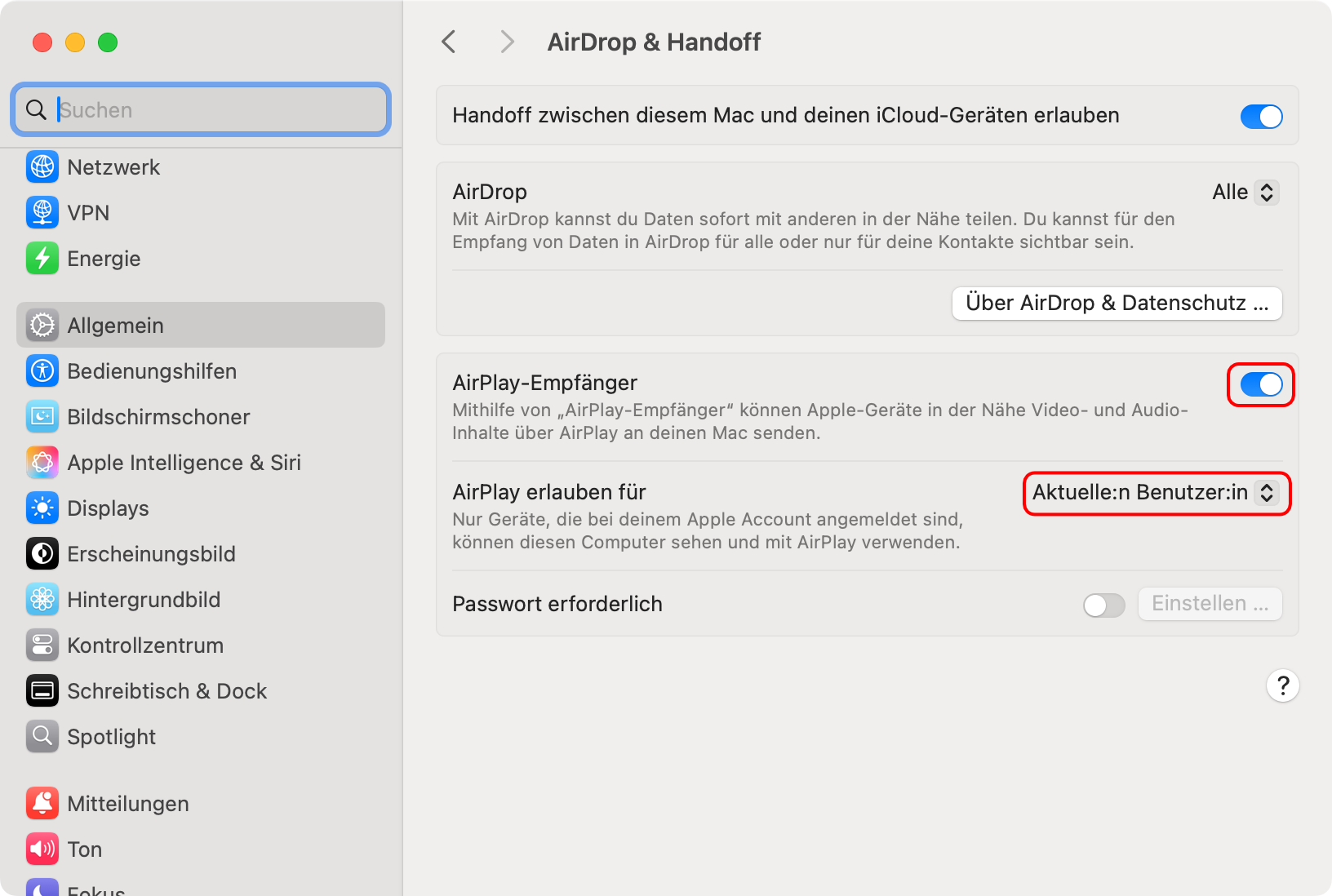Screen dimensions: 1332x896
Task: Click the Passwort erforderlich label
Action: [557, 605]
